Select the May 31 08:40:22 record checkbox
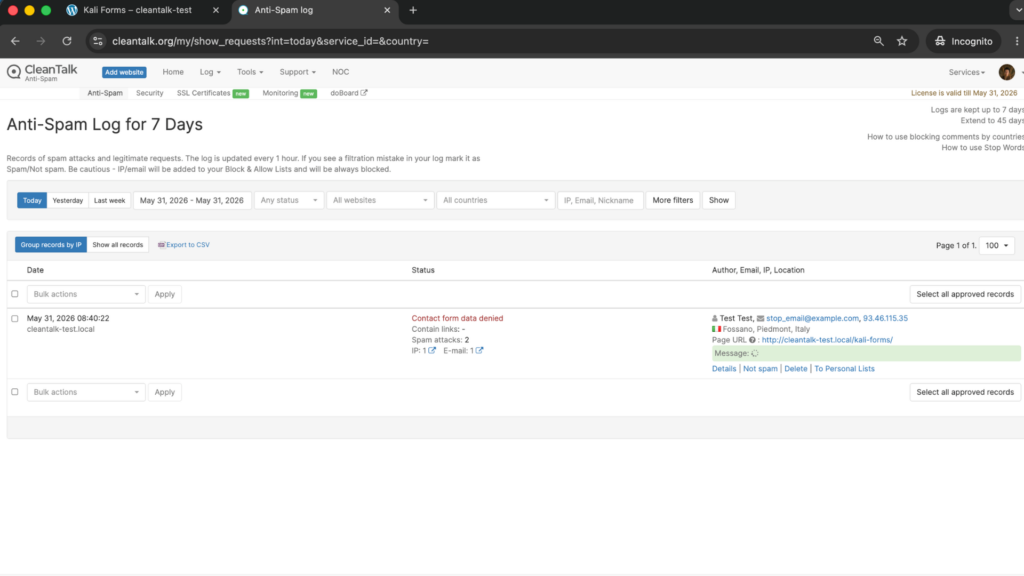1024x576 pixels. 15,319
